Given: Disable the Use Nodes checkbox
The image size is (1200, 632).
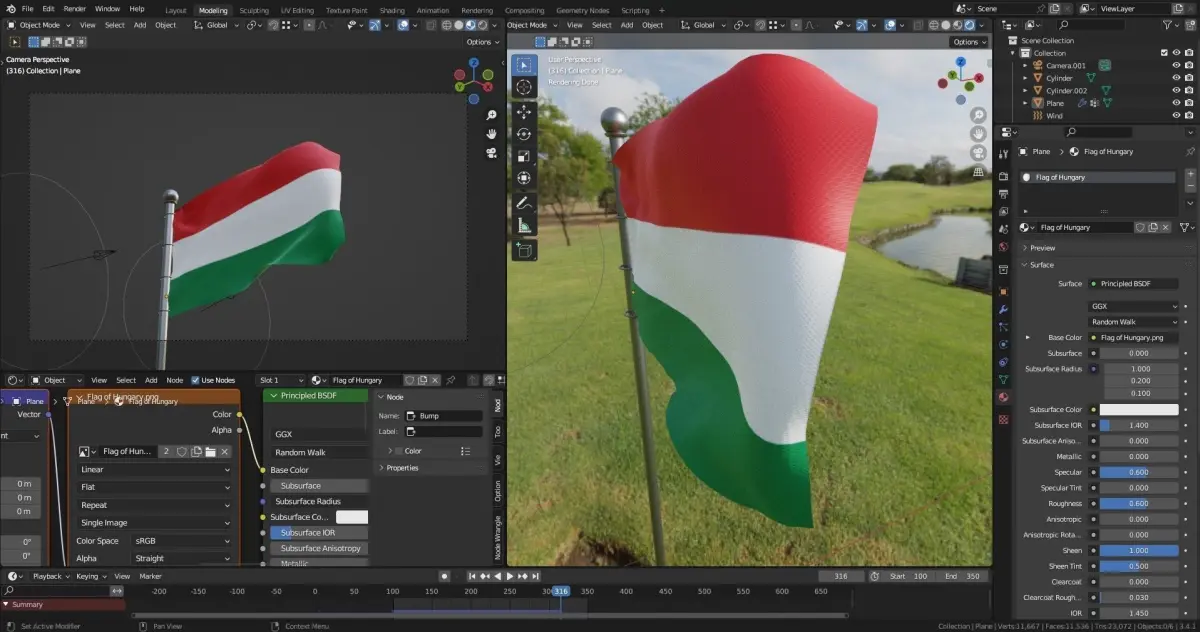Looking at the screenshot, I should [195, 380].
